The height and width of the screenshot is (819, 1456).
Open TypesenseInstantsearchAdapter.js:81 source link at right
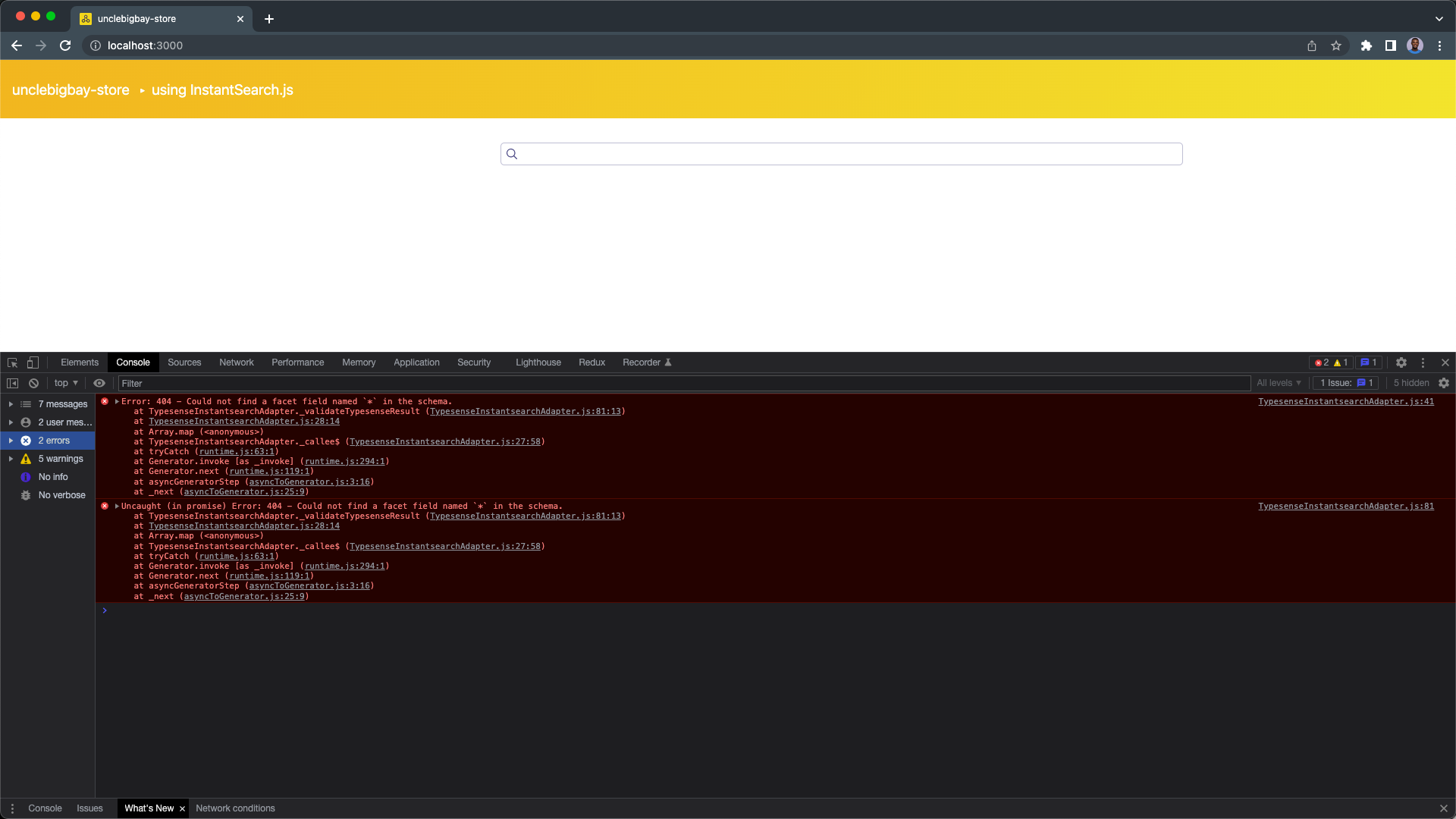point(1346,507)
